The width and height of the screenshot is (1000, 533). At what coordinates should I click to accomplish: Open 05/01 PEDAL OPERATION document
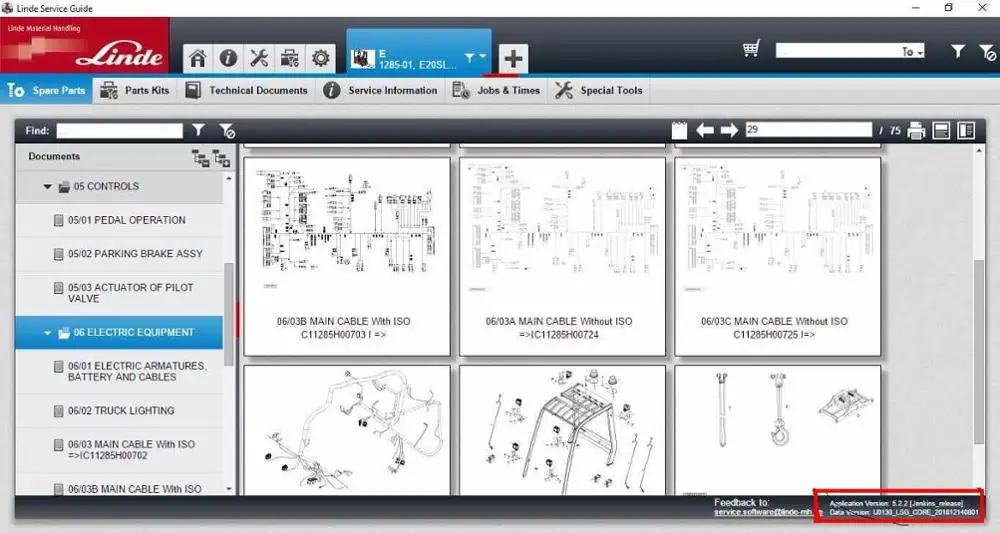point(119,221)
